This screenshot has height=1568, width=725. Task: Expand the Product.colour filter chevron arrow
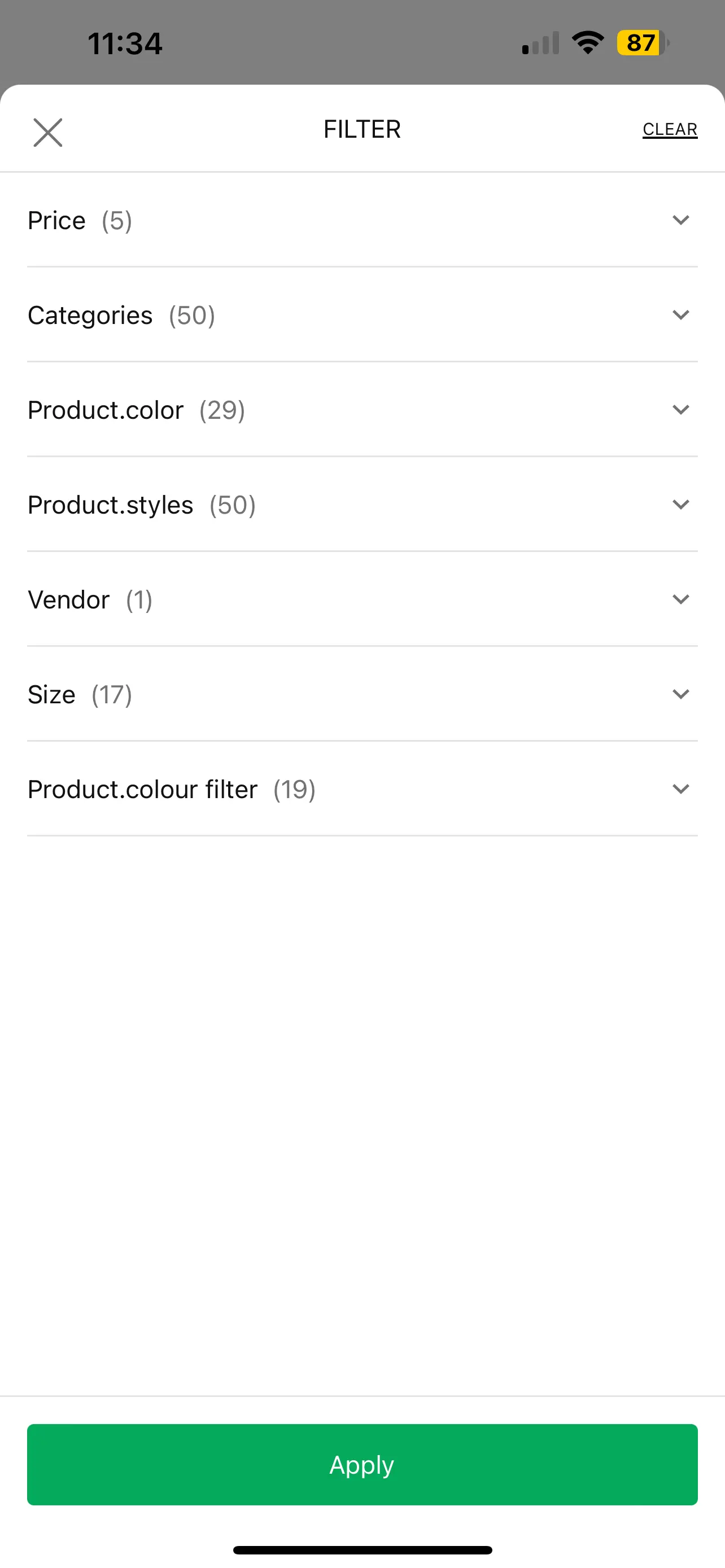[680, 790]
